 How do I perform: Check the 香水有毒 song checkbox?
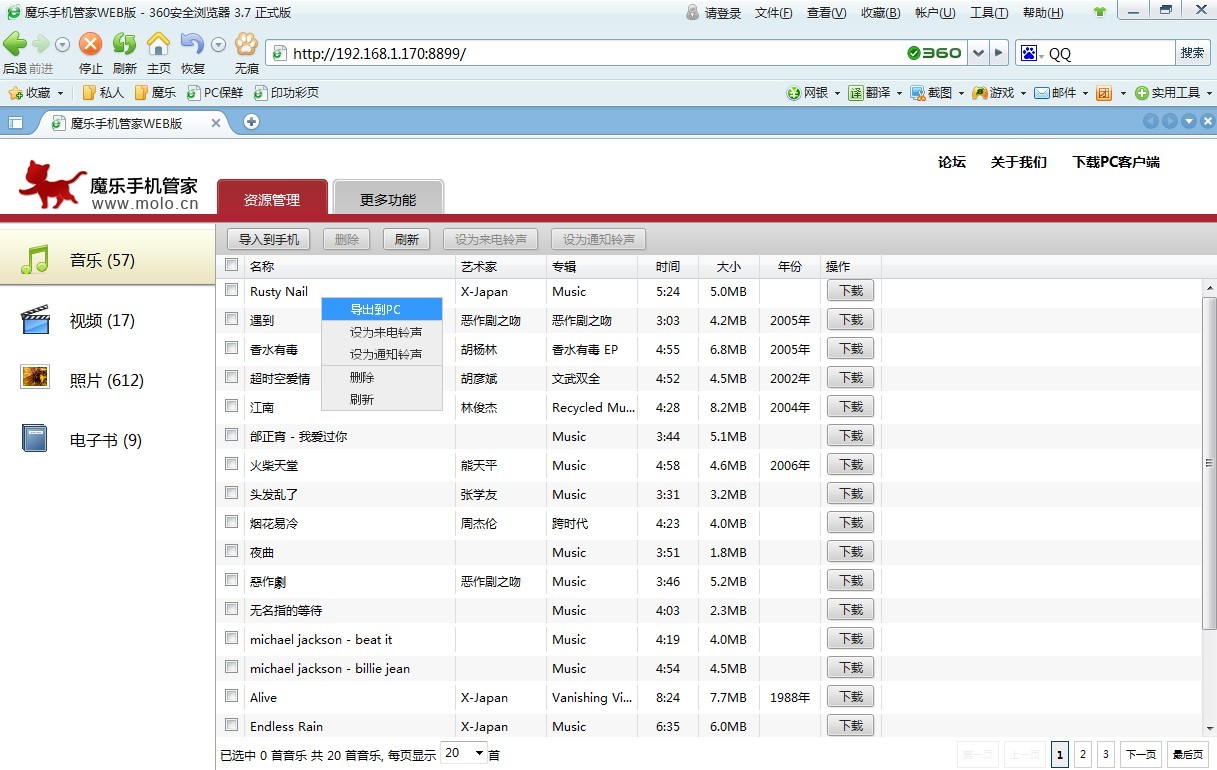tap(232, 348)
